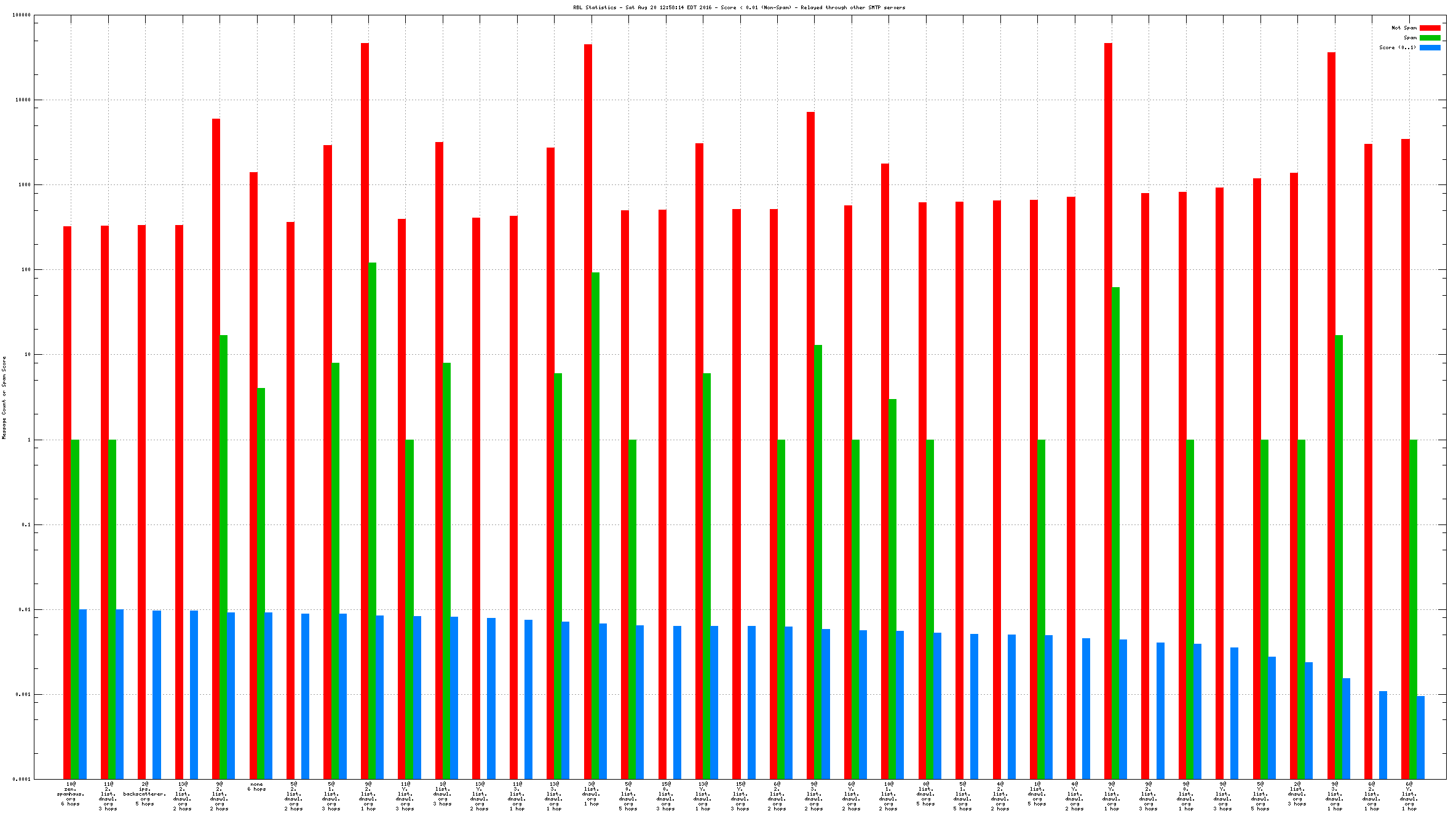Click the red Not Spam legend swatch

tap(1430, 28)
